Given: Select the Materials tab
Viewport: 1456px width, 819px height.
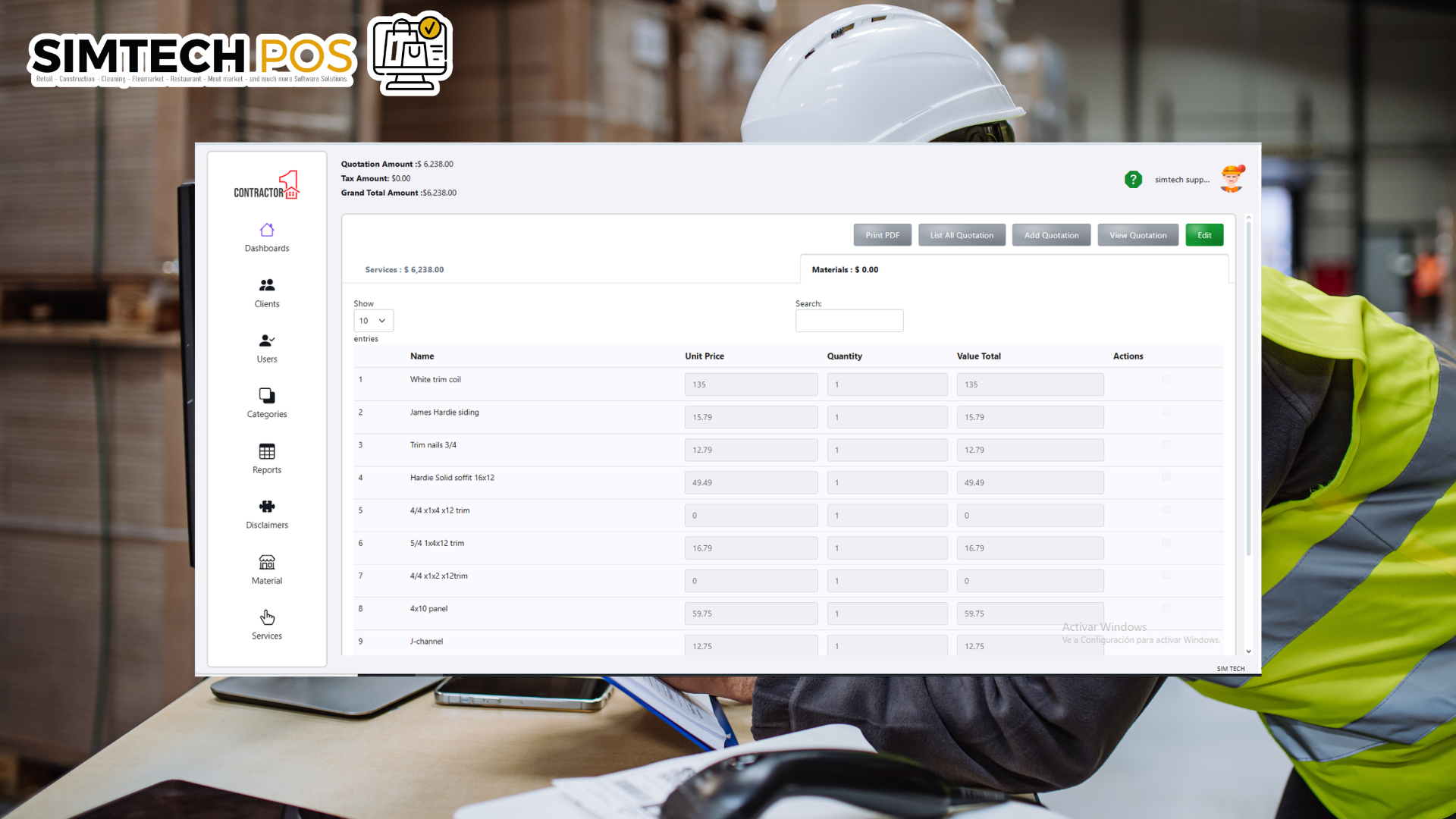Looking at the screenshot, I should point(845,270).
